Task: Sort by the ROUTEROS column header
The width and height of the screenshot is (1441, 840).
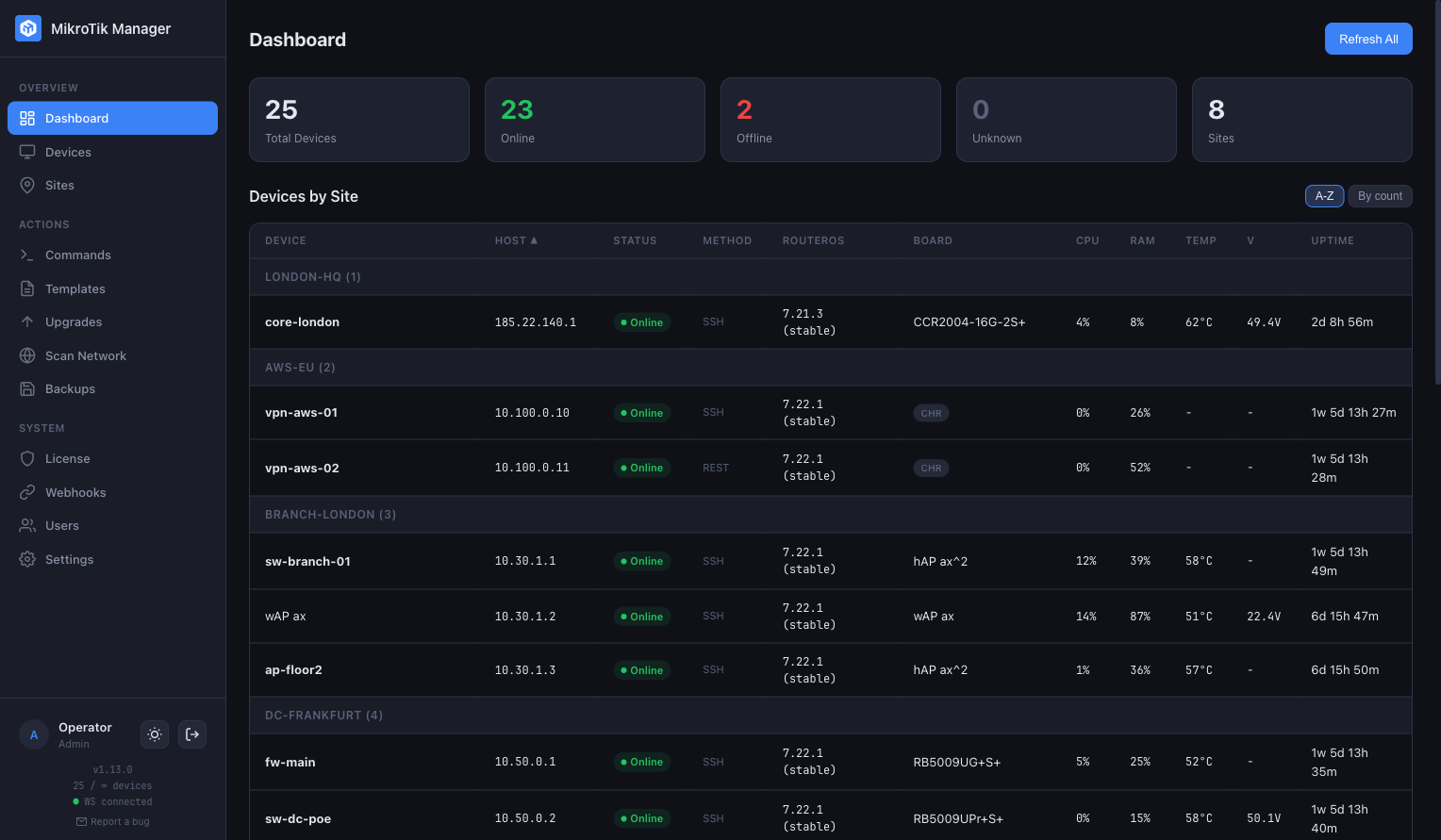Action: 813,240
